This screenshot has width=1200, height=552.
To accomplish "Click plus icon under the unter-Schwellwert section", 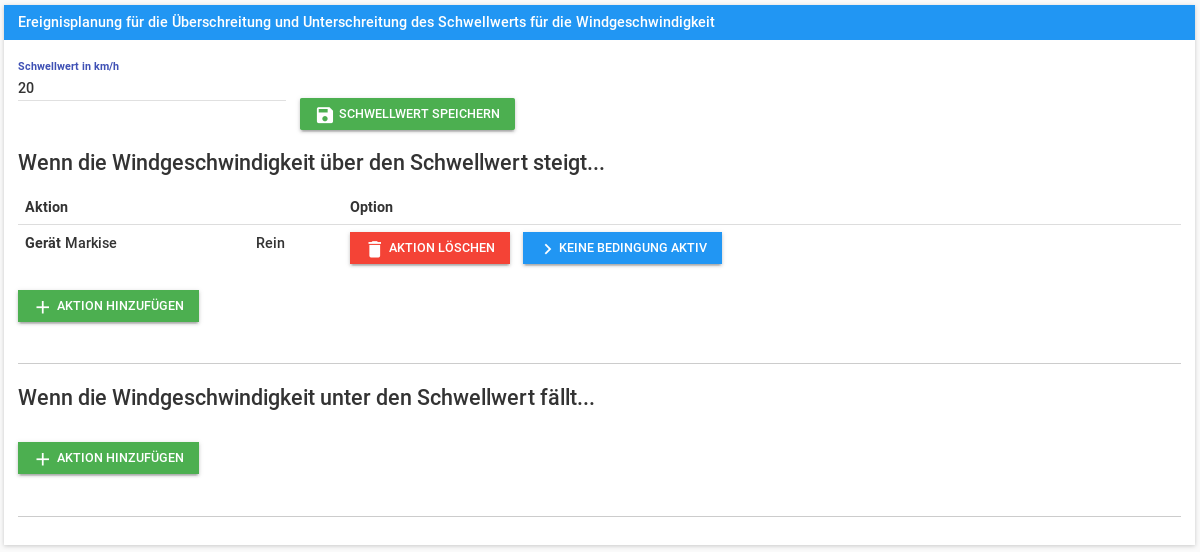I will click(x=42, y=458).
